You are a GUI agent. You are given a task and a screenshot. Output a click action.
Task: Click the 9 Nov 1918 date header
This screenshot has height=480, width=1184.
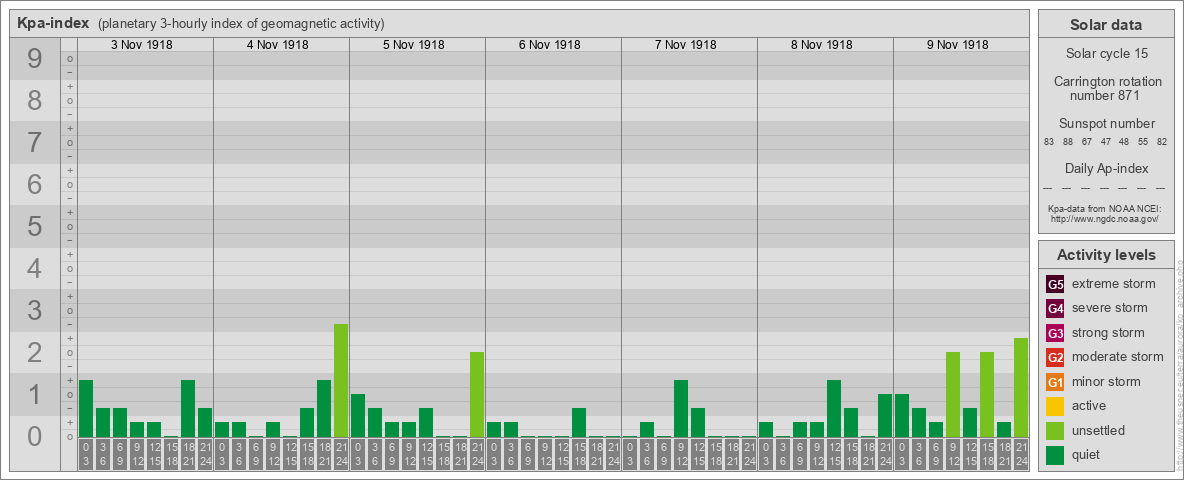957,45
